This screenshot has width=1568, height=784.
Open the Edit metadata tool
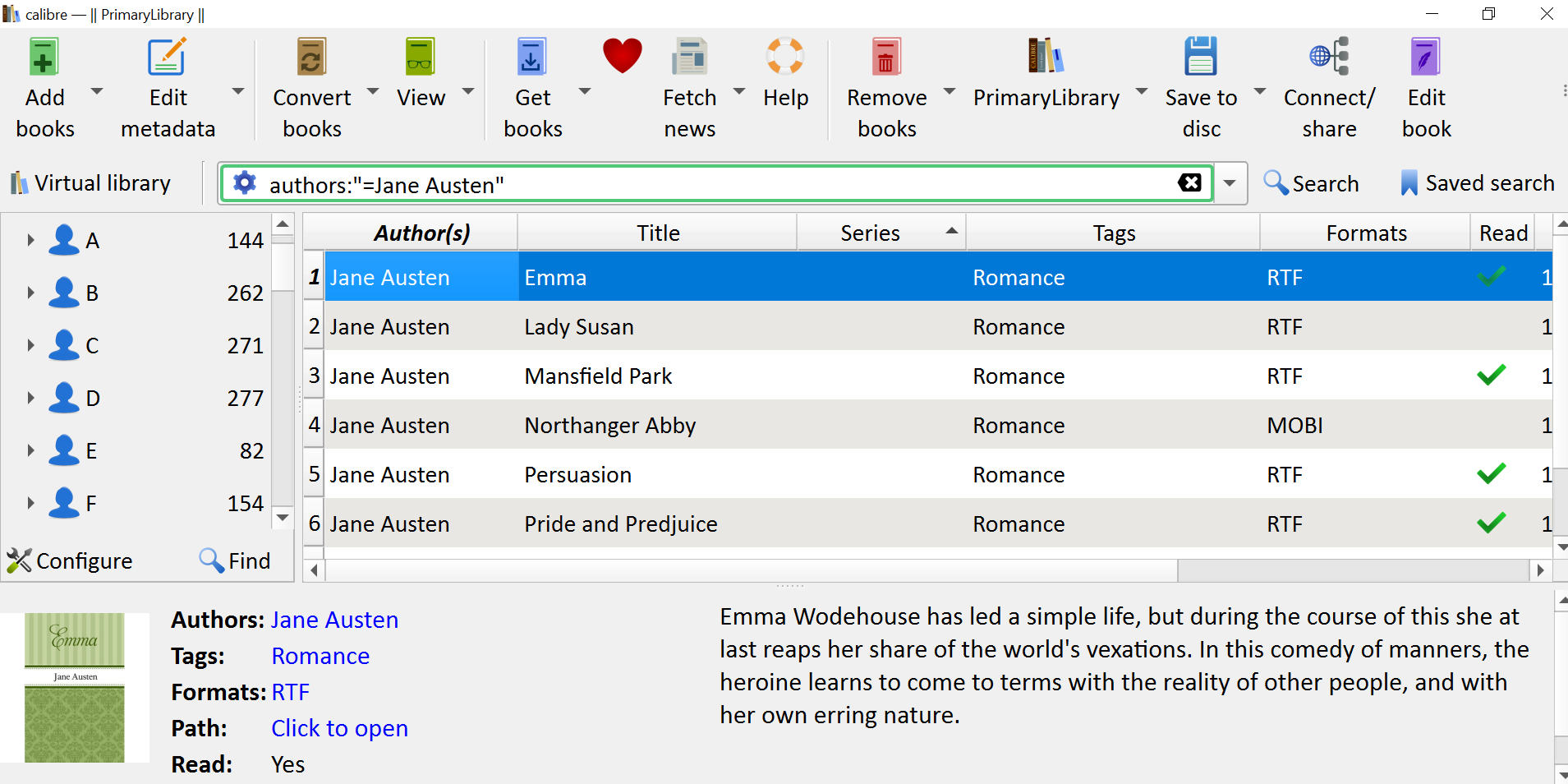click(168, 58)
